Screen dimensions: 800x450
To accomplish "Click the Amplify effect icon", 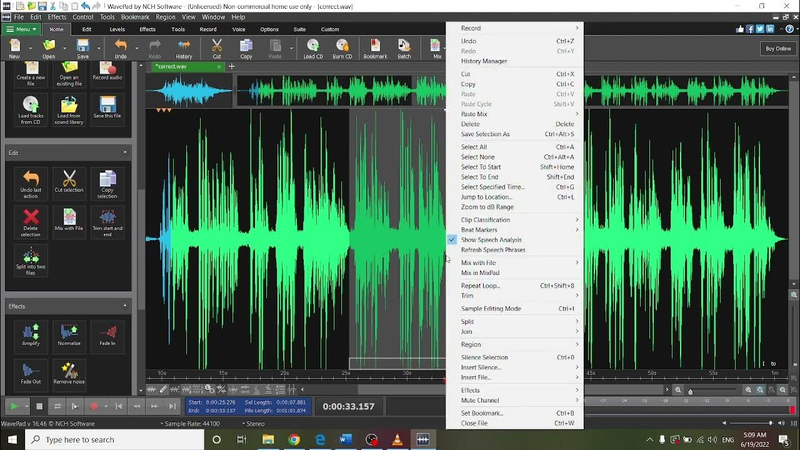I will click(x=31, y=335).
